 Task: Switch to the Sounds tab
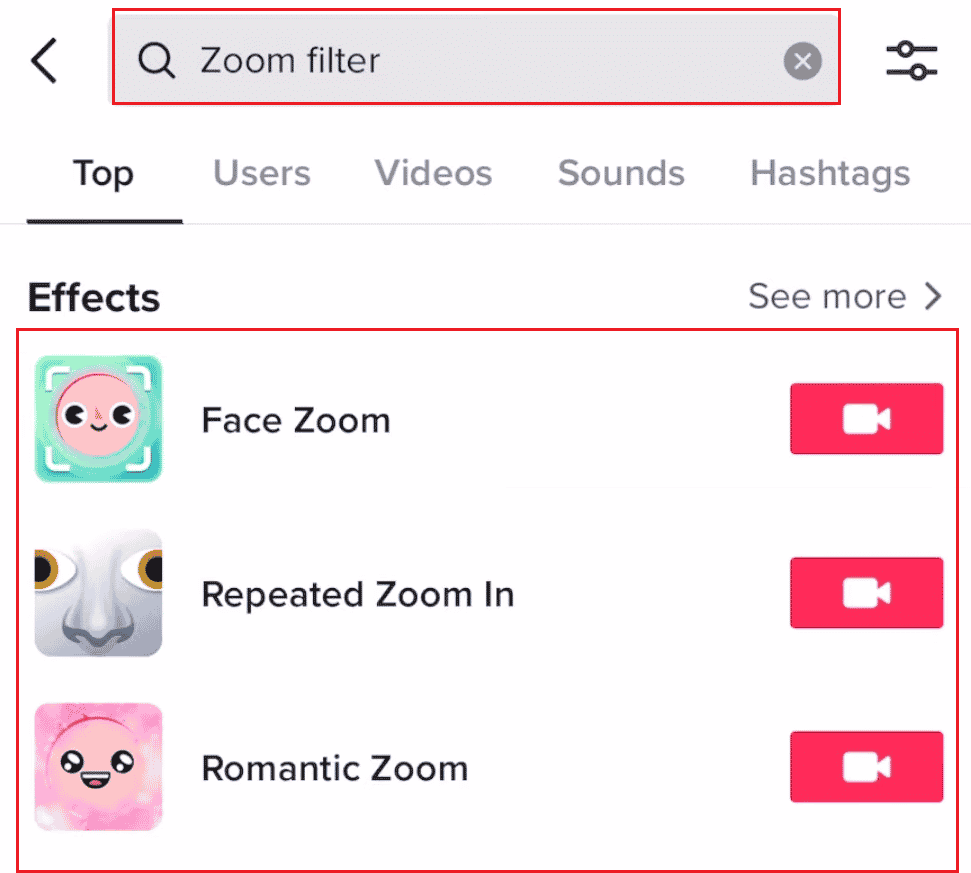[x=621, y=174]
